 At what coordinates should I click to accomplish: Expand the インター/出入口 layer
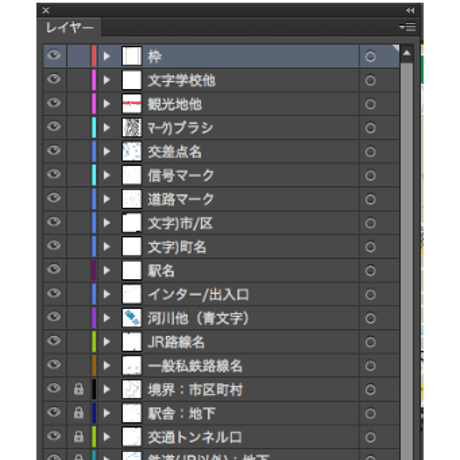click(107, 294)
